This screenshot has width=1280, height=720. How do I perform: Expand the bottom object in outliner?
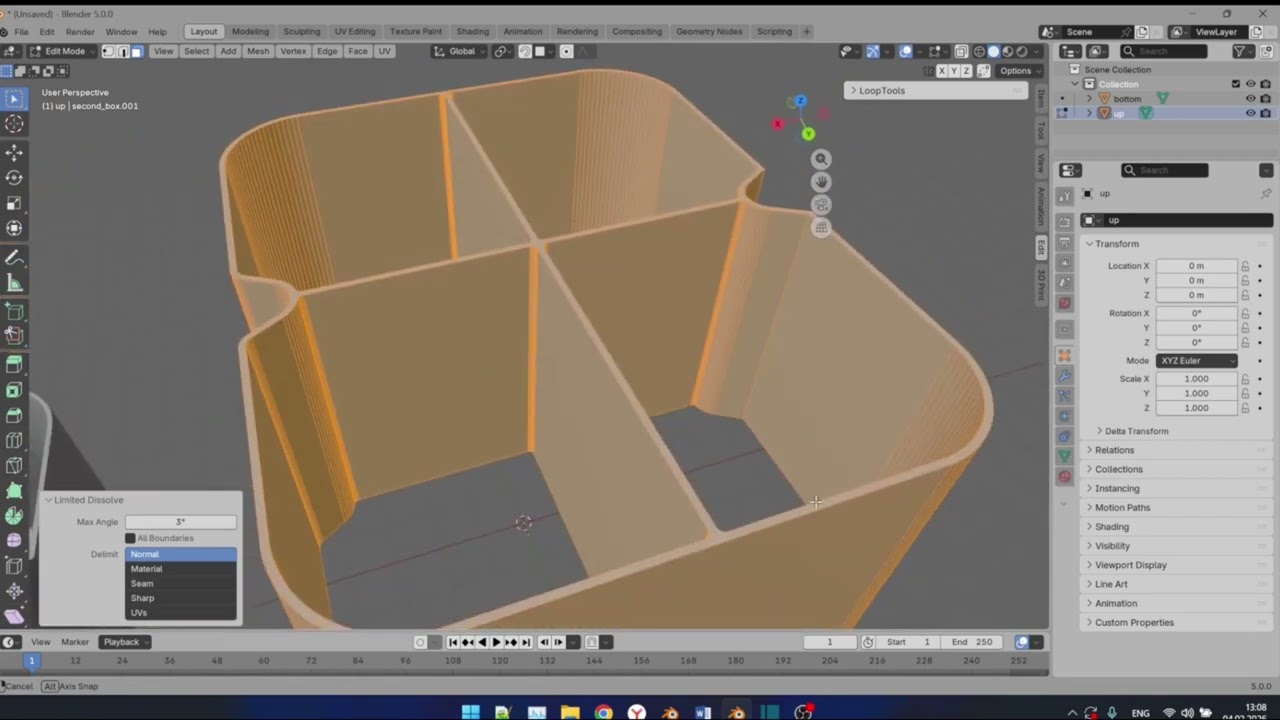click(1089, 99)
